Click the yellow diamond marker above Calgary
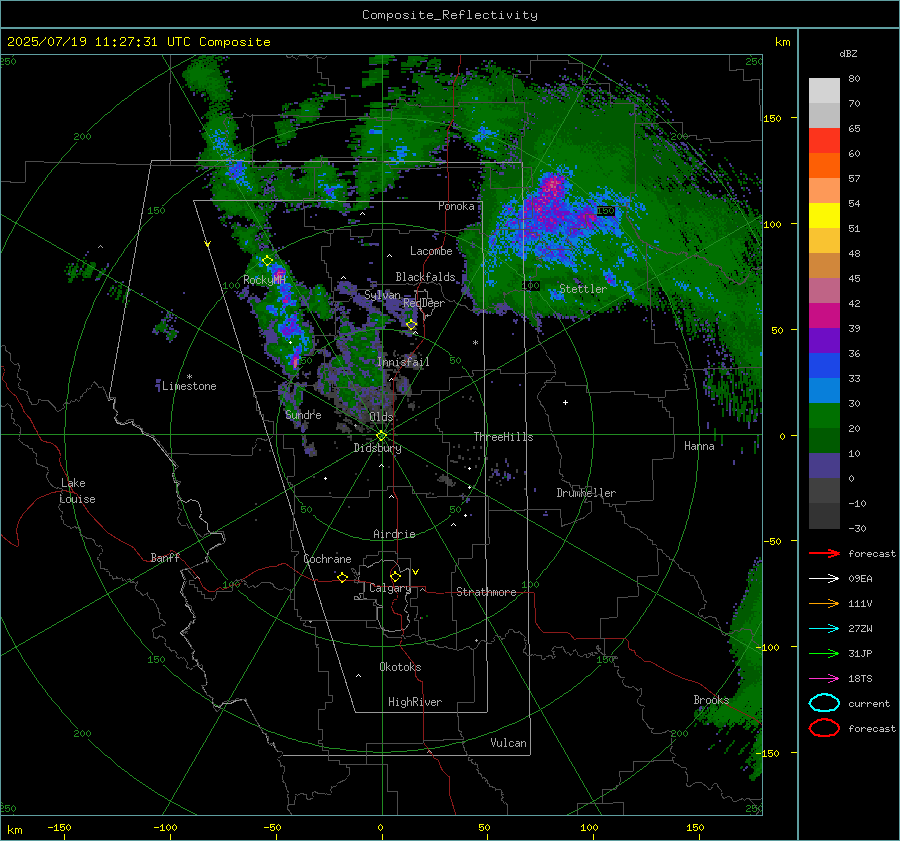The height and width of the screenshot is (841, 900). (x=395, y=576)
